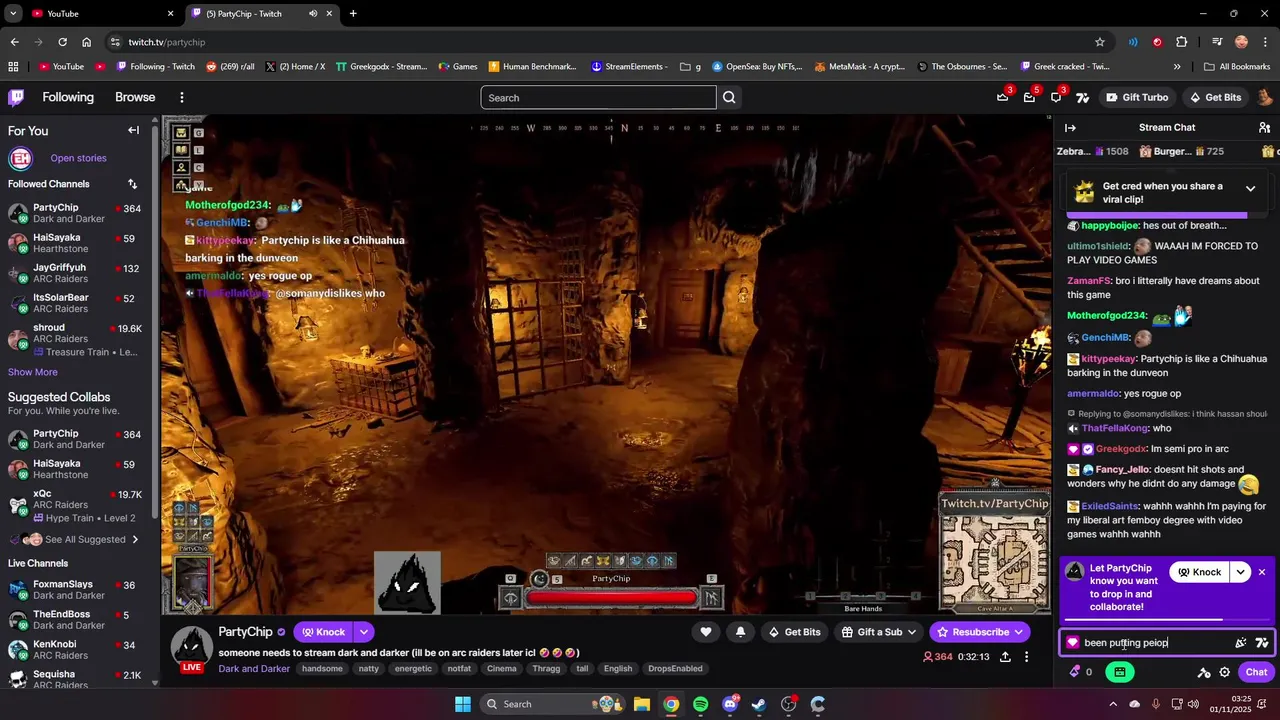The width and height of the screenshot is (1280, 720).
Task: Click the channel points icon at chat bottom
Action: 1076,672
